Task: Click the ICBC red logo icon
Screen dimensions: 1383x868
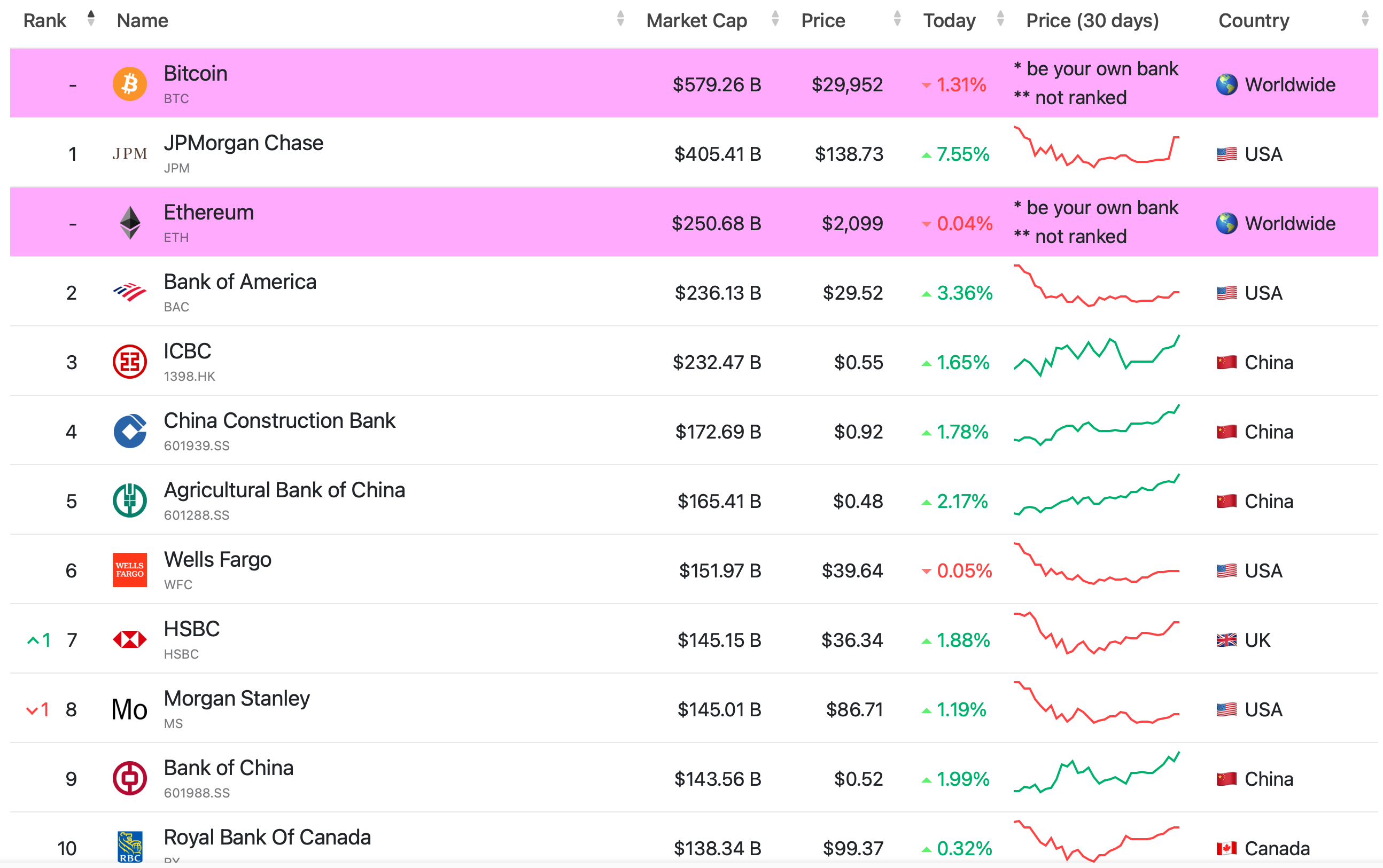Action: tap(129, 362)
